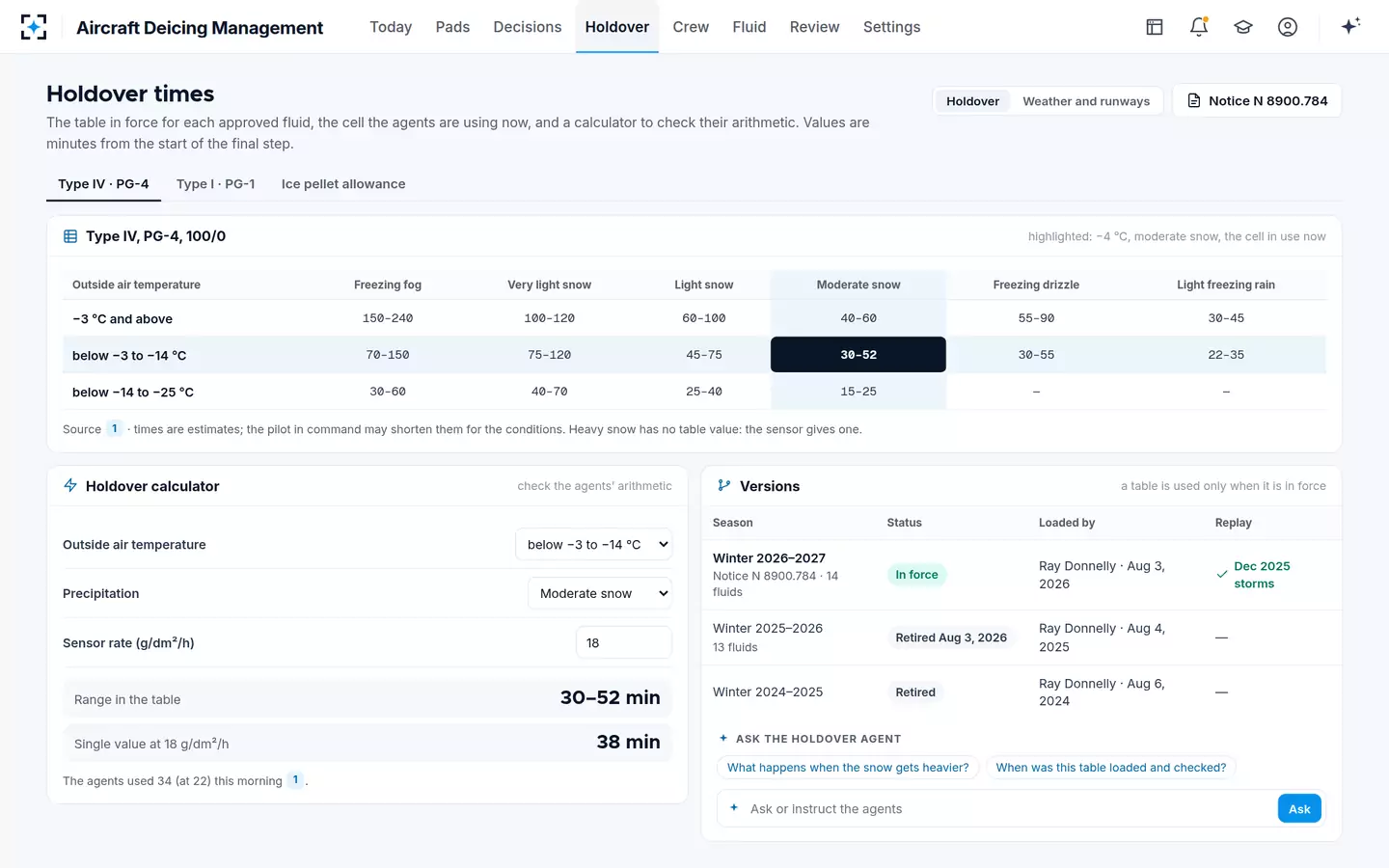Switch to Holdover segmented view
This screenshot has height=868, width=1389.
tap(972, 101)
